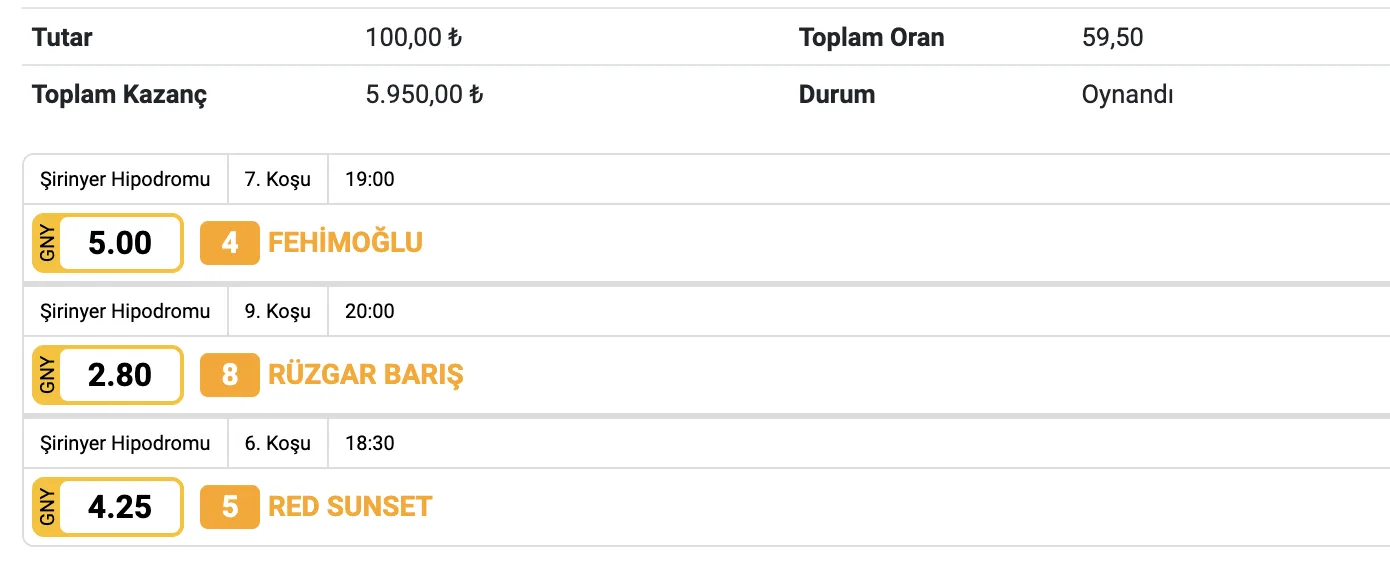Click the 19:00 race time
Viewport: 1390px width, 566px height.
[369, 180]
